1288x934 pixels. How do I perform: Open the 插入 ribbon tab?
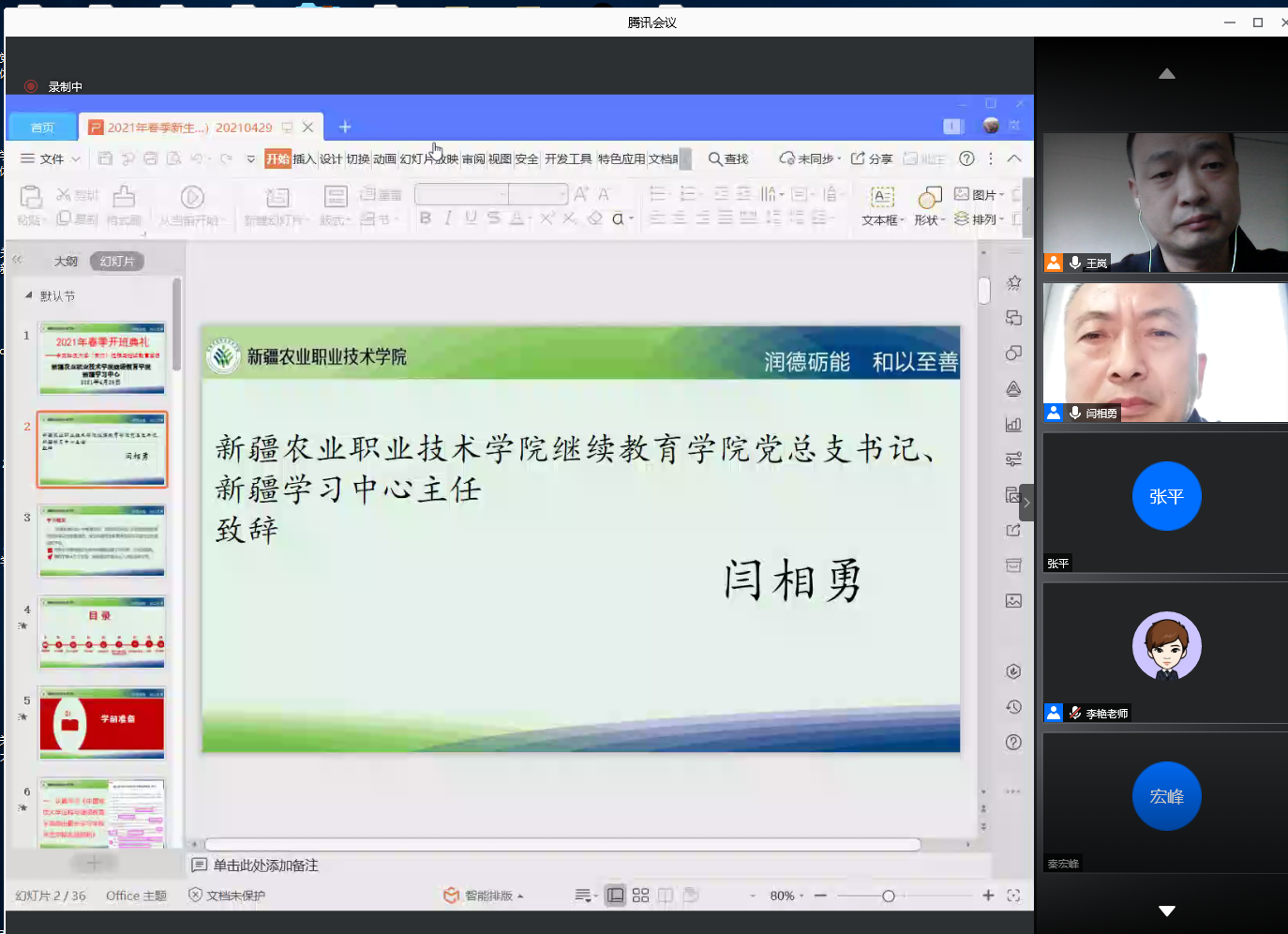[304, 158]
